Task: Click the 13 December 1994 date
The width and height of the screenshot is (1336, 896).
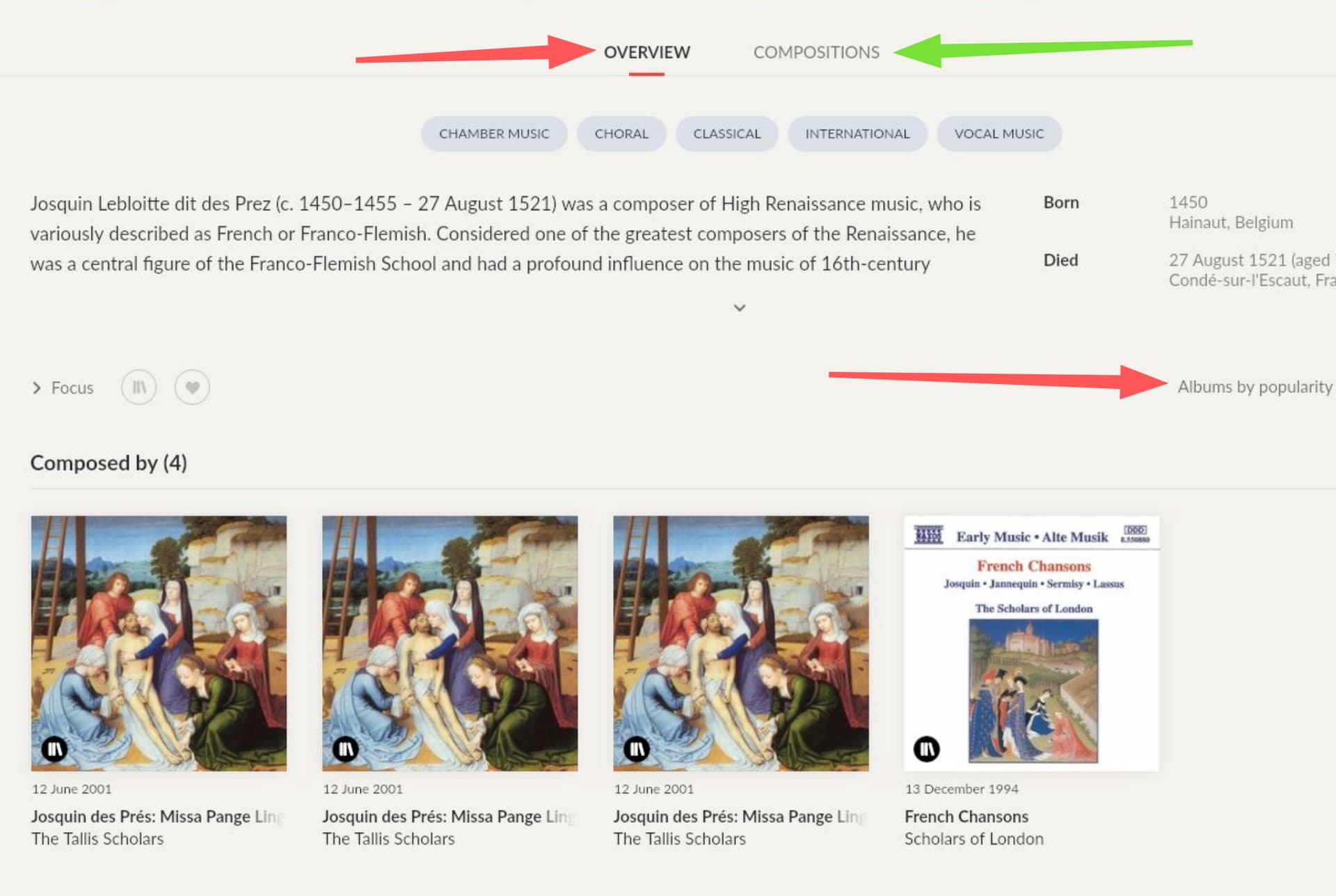Action: pyautogui.click(x=961, y=789)
